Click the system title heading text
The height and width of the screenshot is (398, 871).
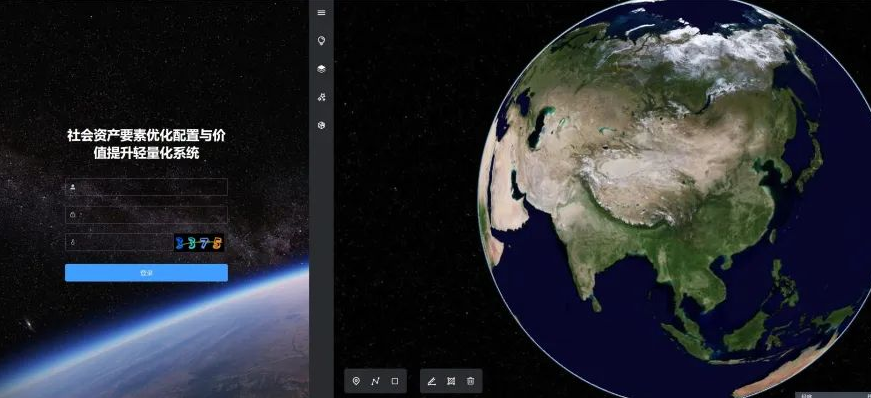point(146,144)
